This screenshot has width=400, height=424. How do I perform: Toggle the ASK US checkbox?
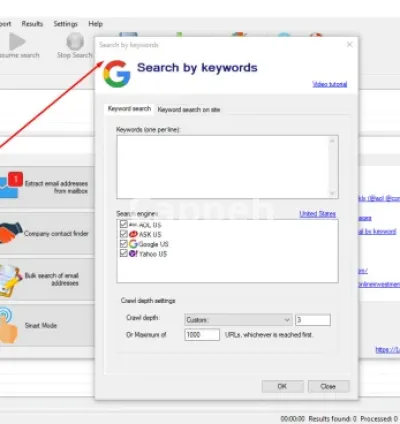124,234
